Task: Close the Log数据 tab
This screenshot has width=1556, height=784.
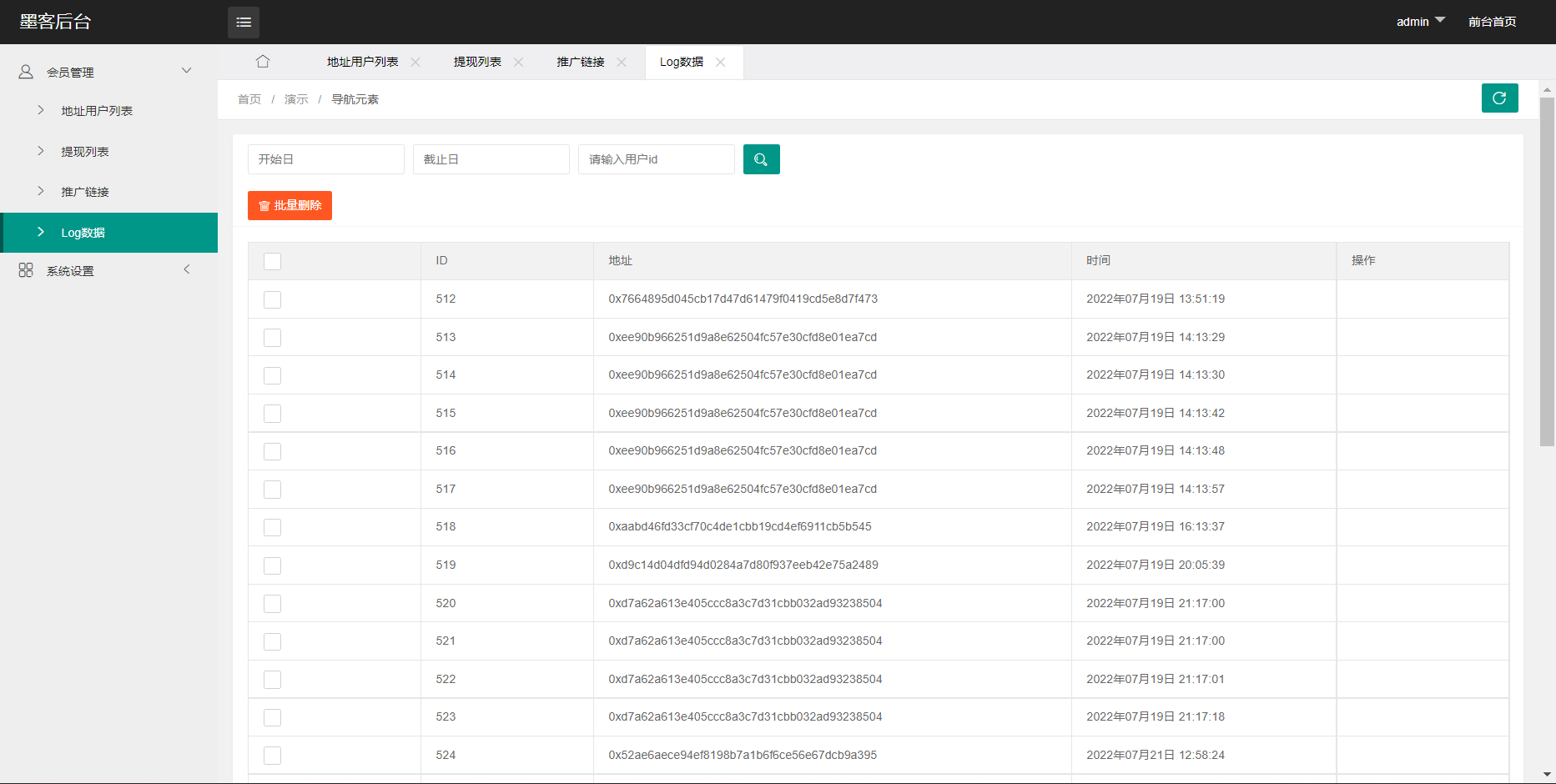Action: pos(721,63)
